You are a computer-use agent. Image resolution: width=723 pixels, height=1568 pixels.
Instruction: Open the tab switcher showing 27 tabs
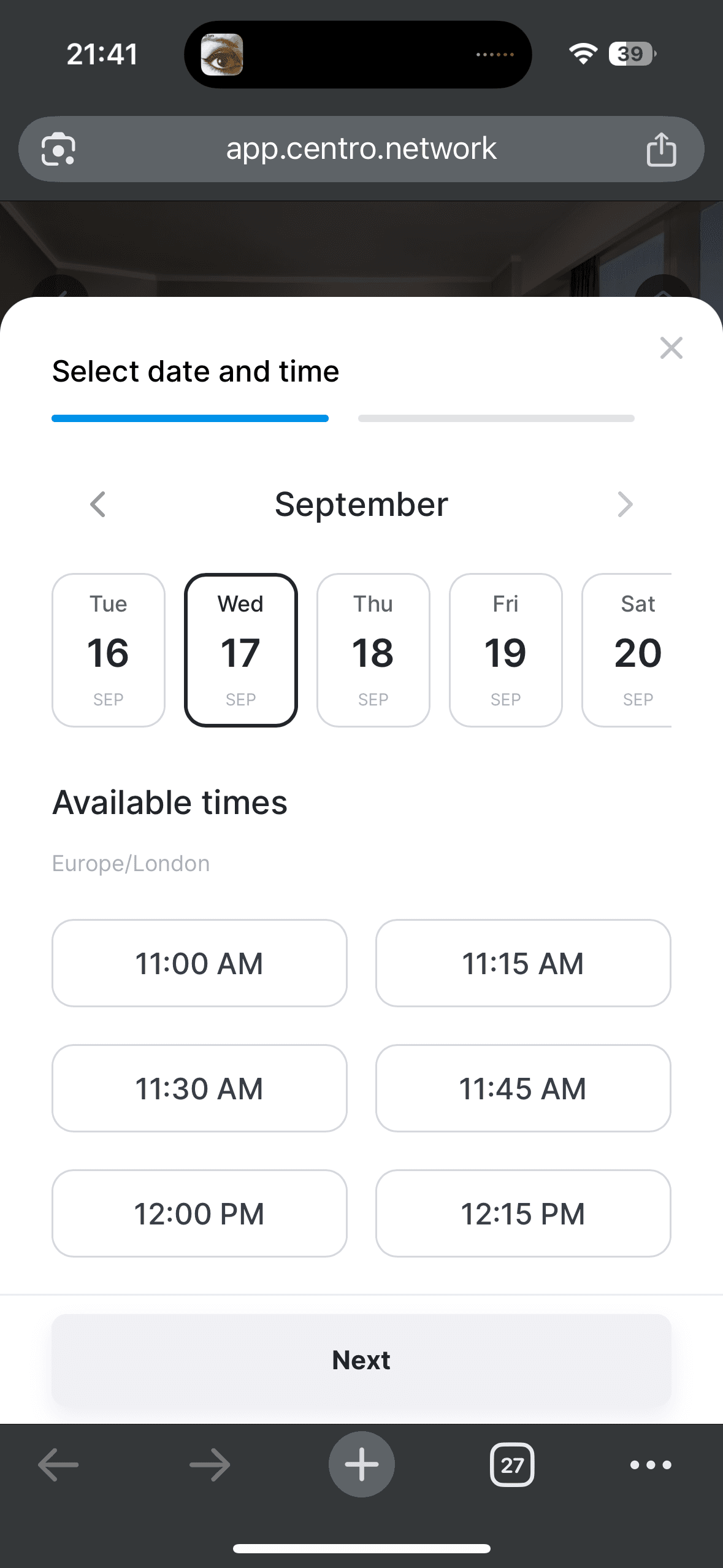(x=512, y=1465)
